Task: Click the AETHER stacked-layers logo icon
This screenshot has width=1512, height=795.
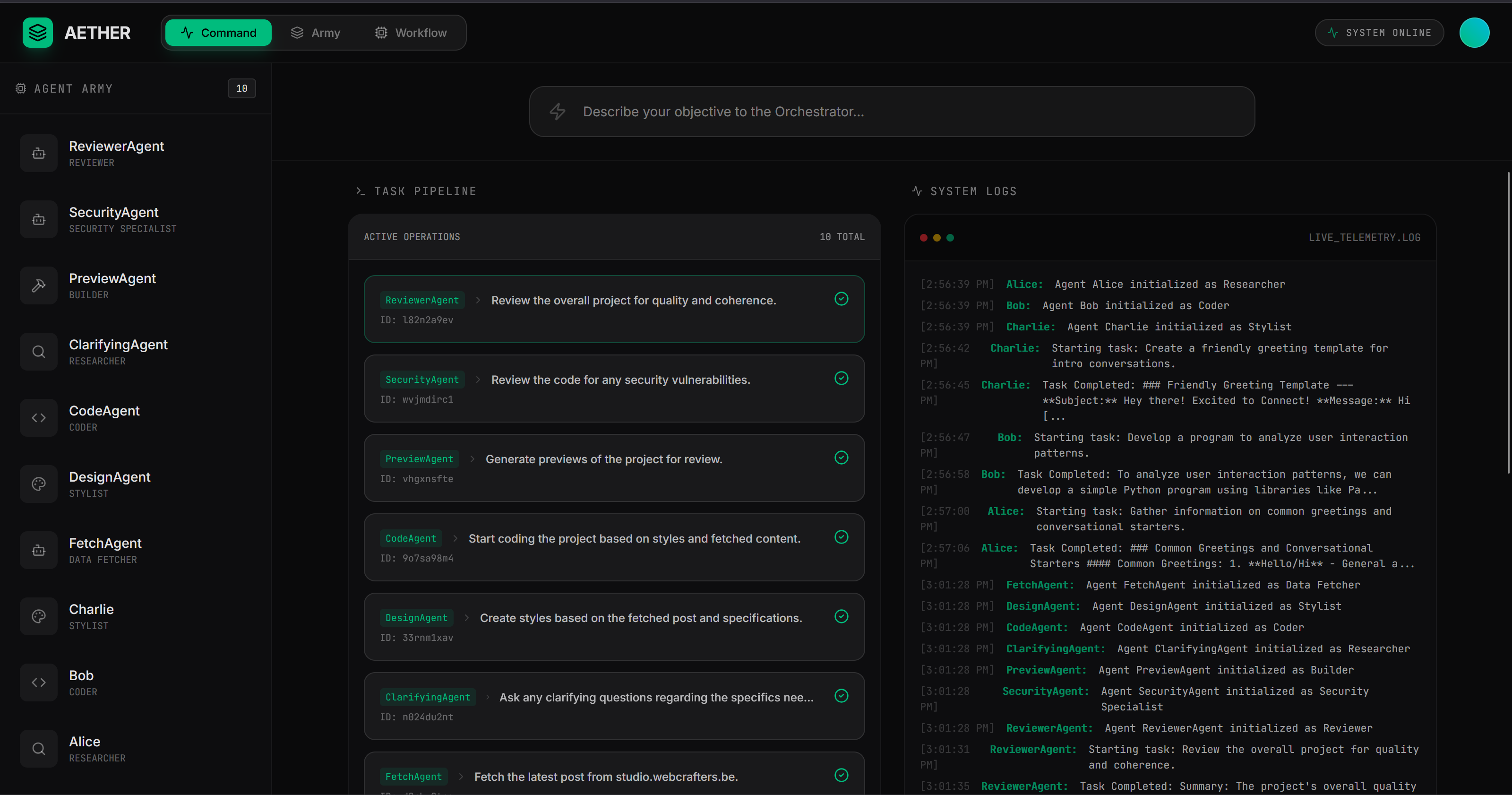Action: (38, 32)
